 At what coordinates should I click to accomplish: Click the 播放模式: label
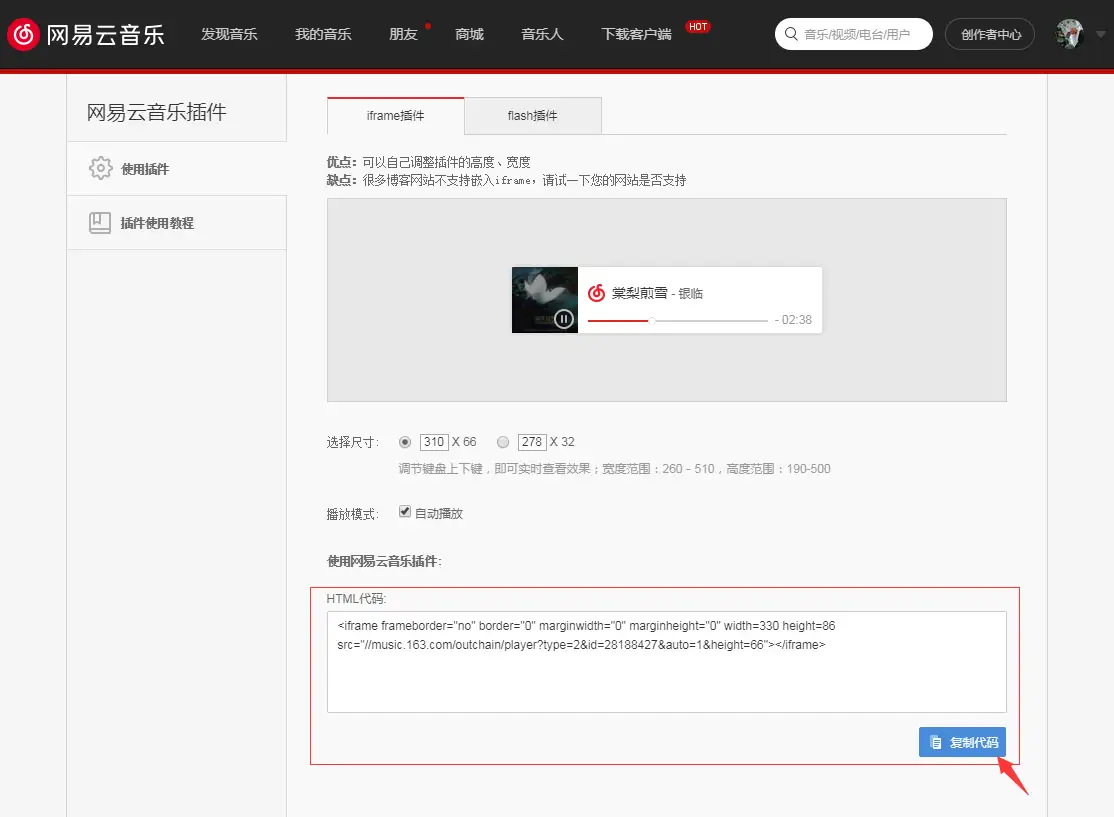[x=353, y=514]
